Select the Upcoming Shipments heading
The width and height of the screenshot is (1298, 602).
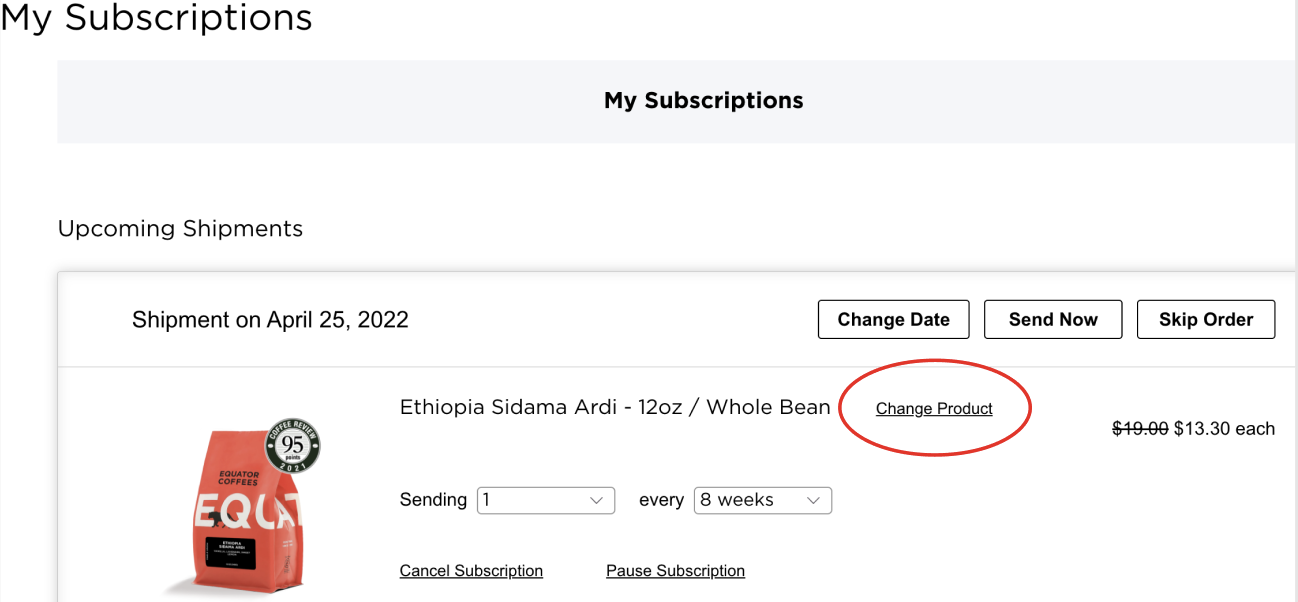point(180,229)
